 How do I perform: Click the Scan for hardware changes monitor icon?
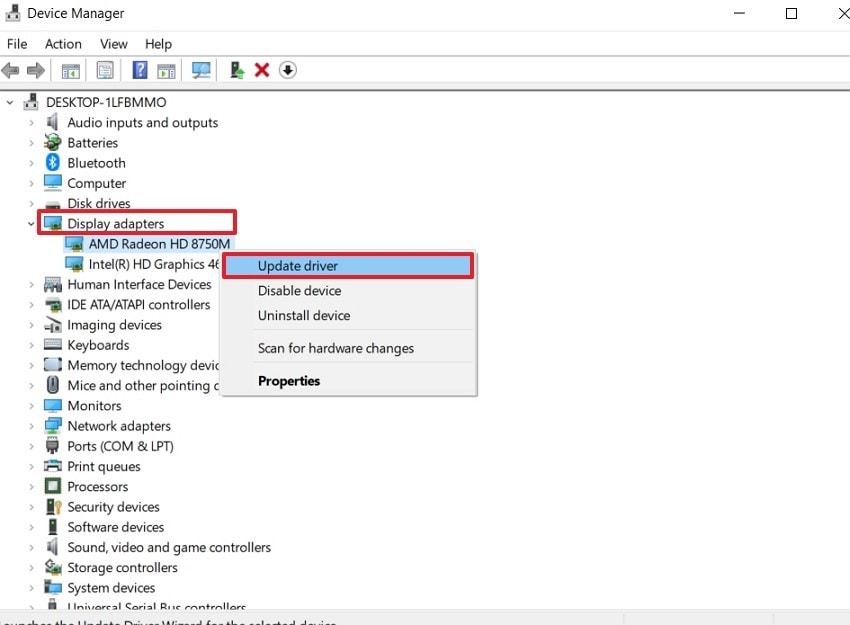[x=201, y=70]
